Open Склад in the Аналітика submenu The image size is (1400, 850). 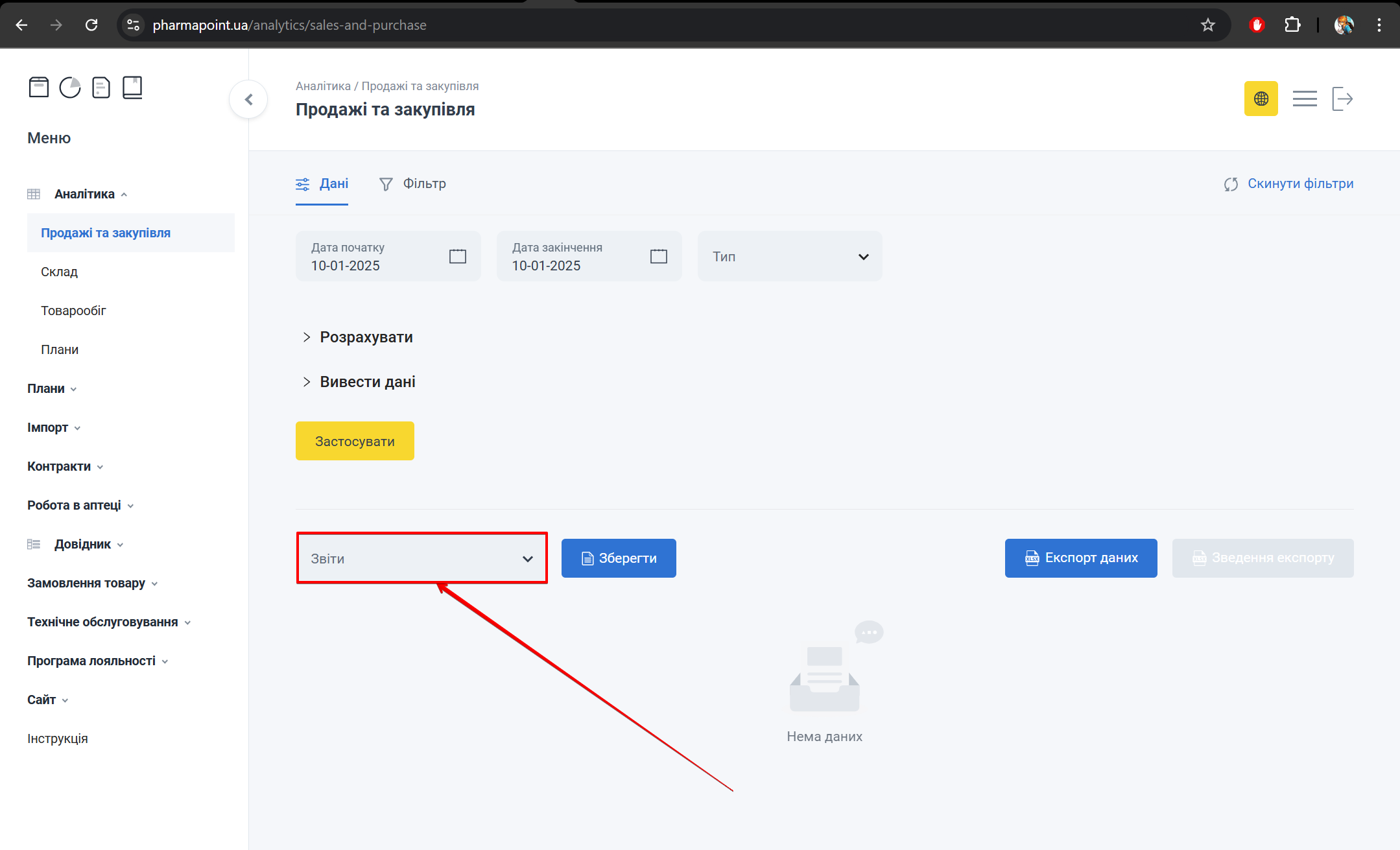point(59,272)
